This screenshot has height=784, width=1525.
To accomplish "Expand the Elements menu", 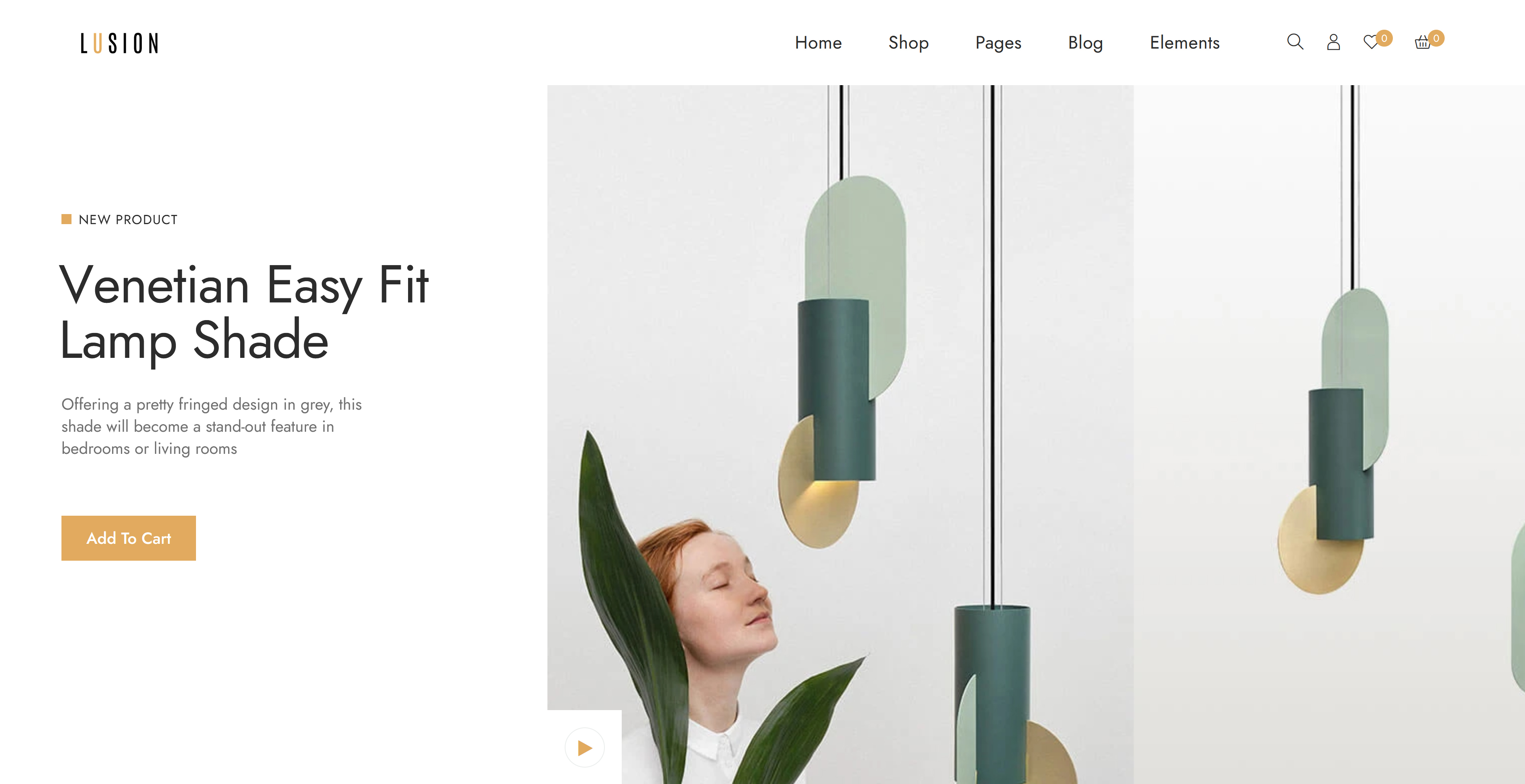I will point(1184,43).
